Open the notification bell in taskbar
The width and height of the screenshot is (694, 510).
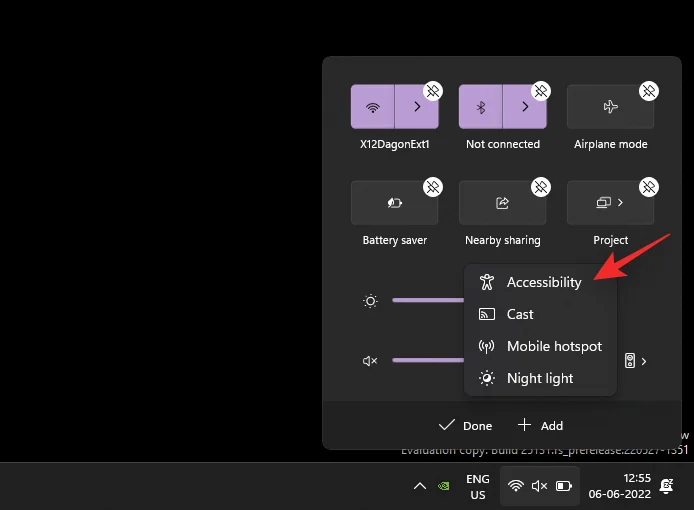(x=666, y=486)
